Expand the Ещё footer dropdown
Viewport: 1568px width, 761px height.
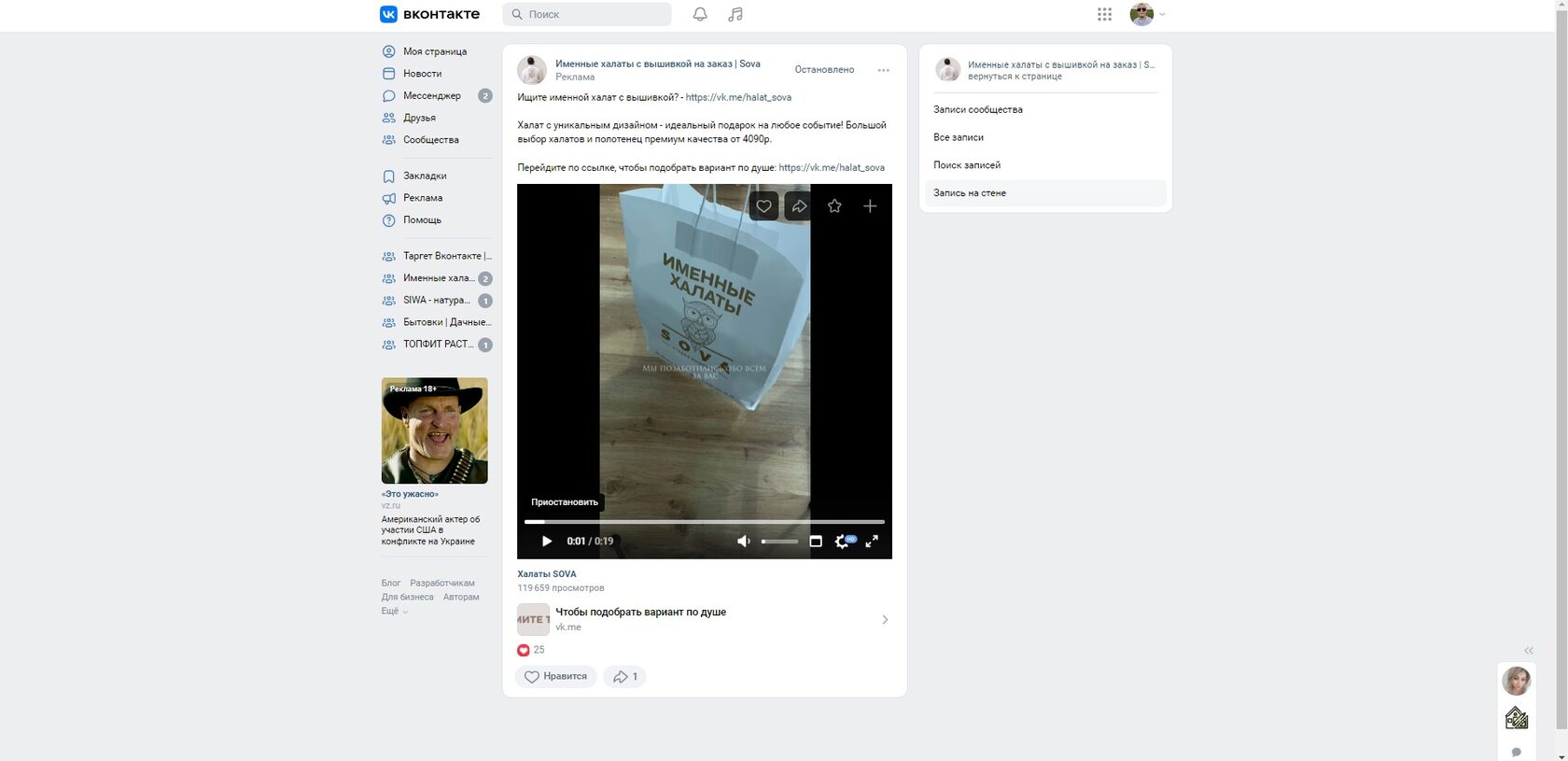click(394, 611)
